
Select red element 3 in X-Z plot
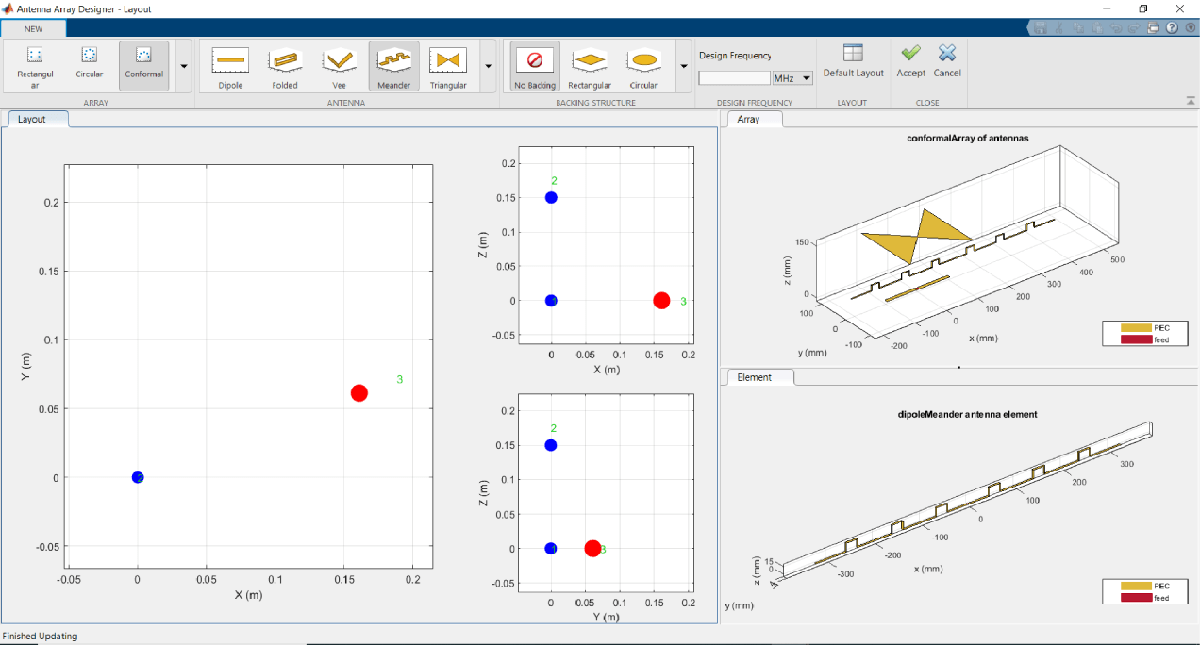pyautogui.click(x=661, y=300)
